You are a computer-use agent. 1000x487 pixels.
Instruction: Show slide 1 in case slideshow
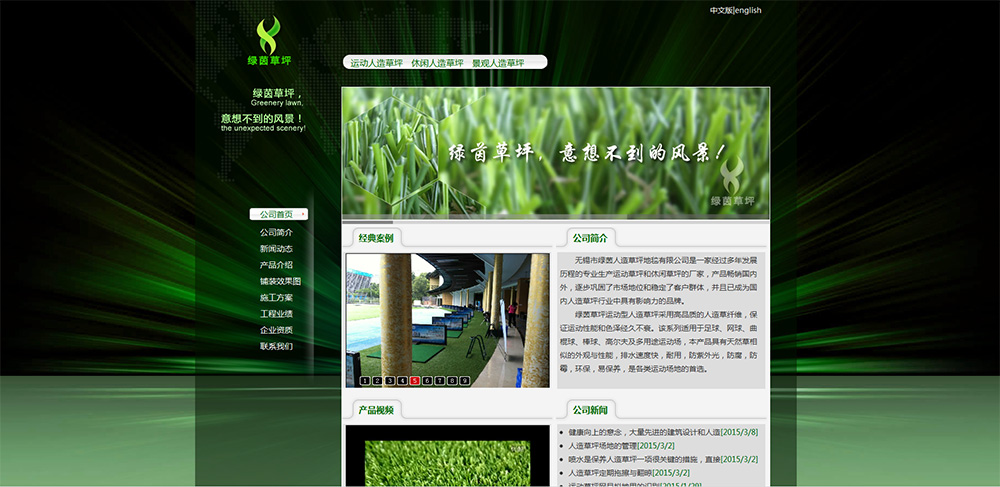pyautogui.click(x=365, y=381)
